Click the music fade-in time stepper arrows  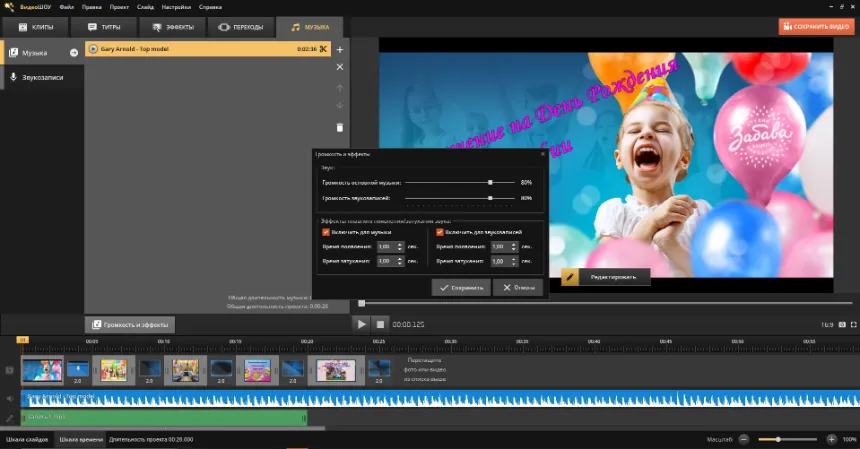pyautogui.click(x=400, y=246)
